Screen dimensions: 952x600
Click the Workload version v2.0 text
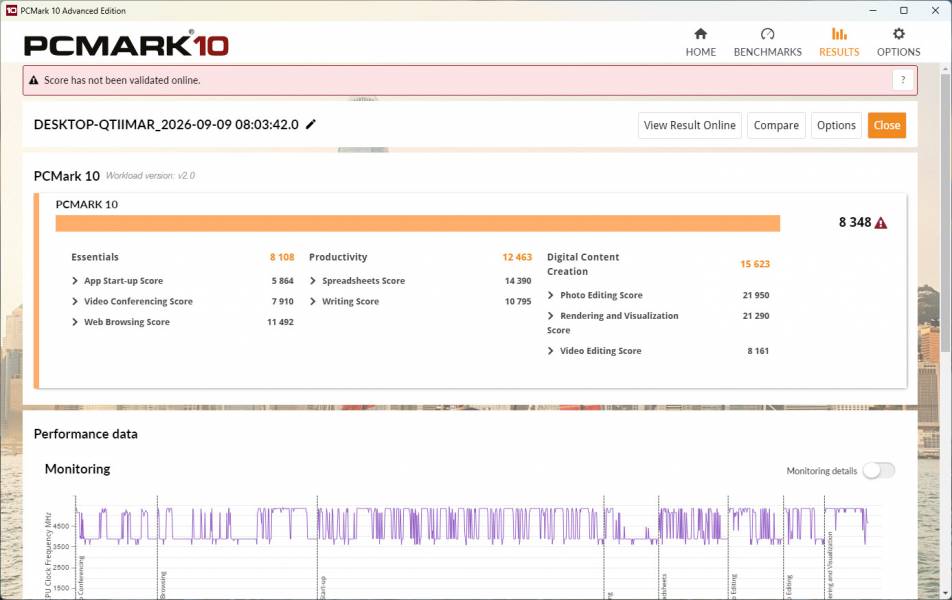151,176
